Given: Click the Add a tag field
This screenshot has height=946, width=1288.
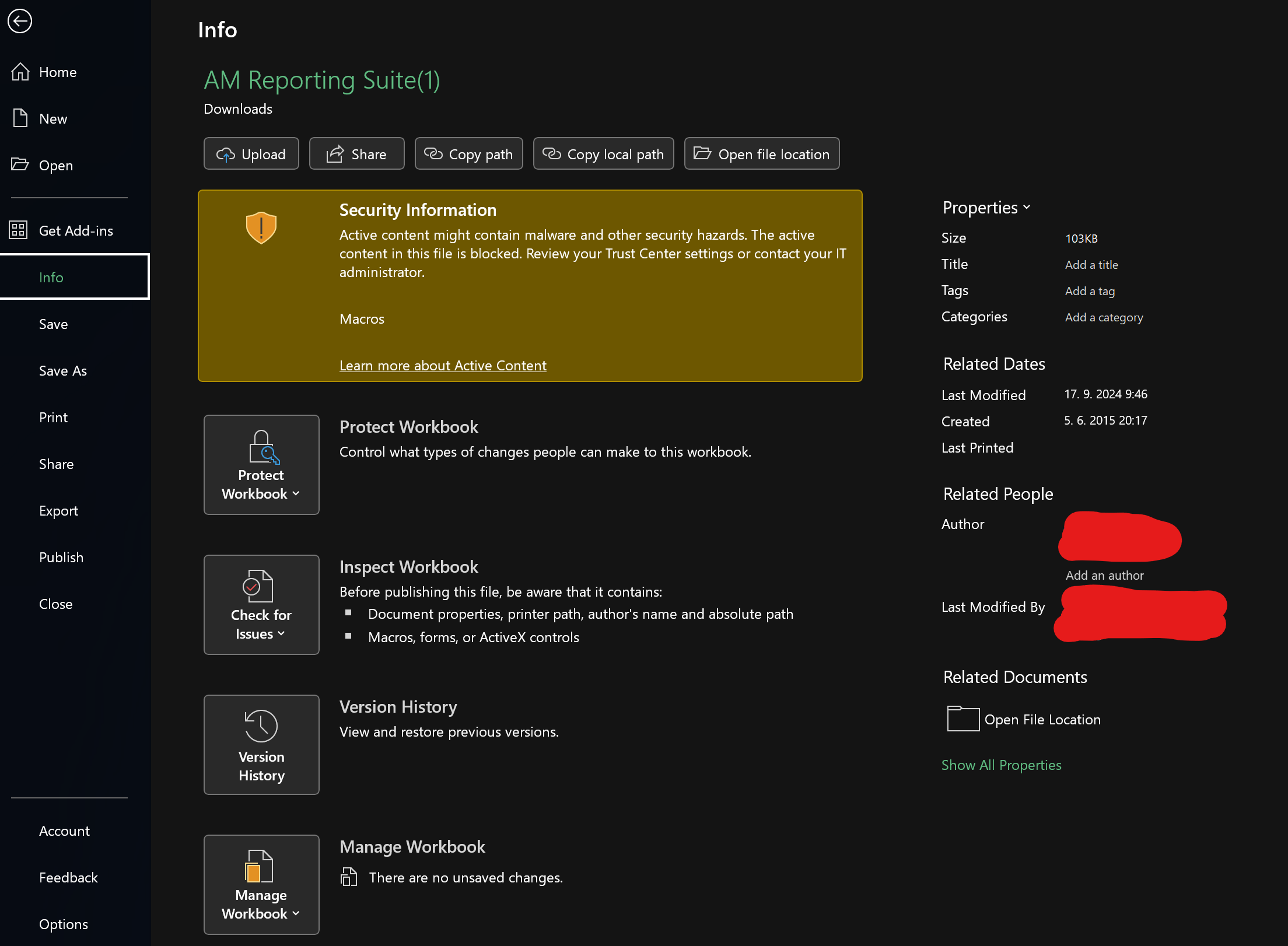Looking at the screenshot, I should [x=1090, y=291].
